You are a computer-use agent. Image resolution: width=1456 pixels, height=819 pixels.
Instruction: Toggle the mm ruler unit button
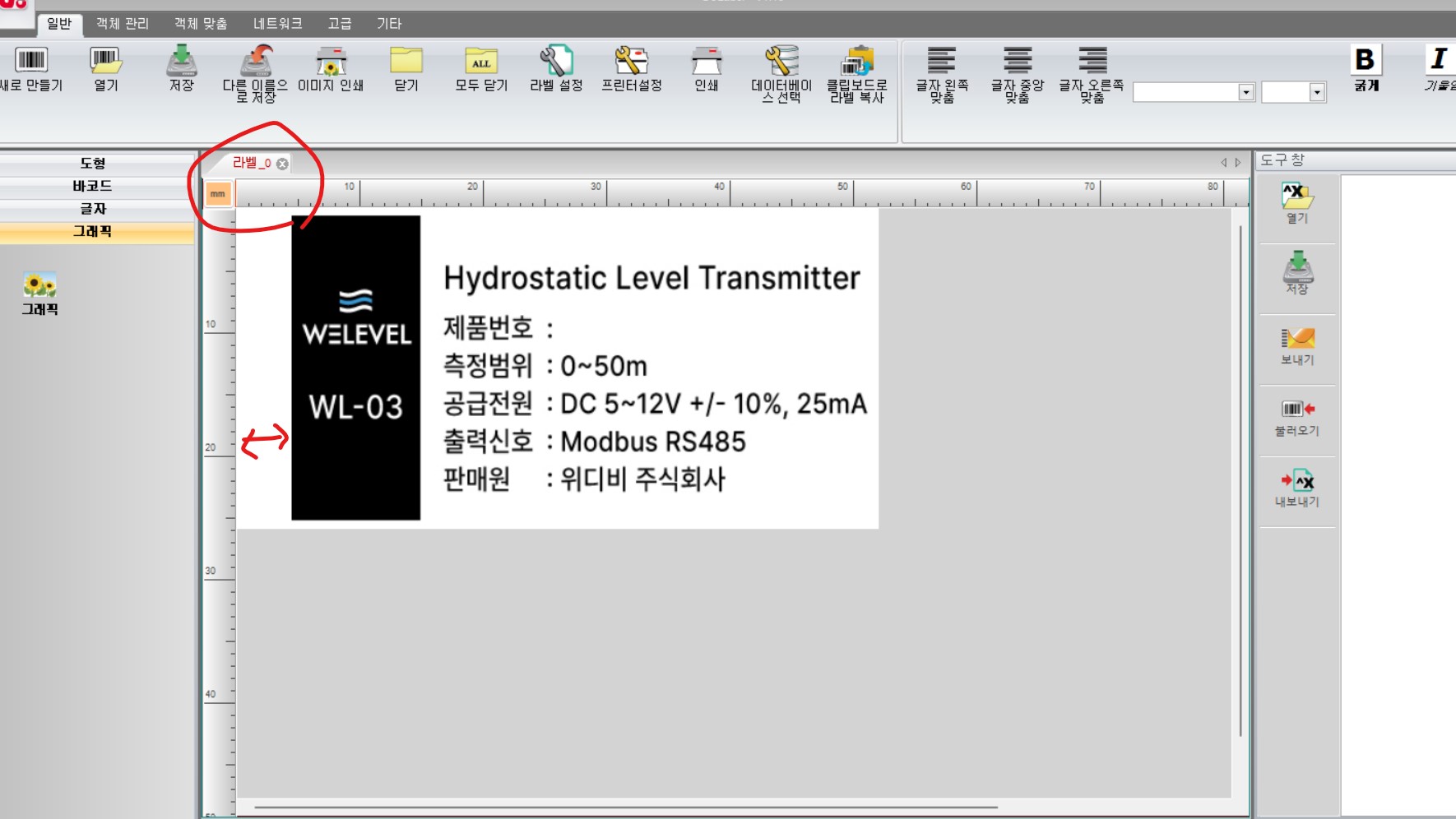coord(218,194)
